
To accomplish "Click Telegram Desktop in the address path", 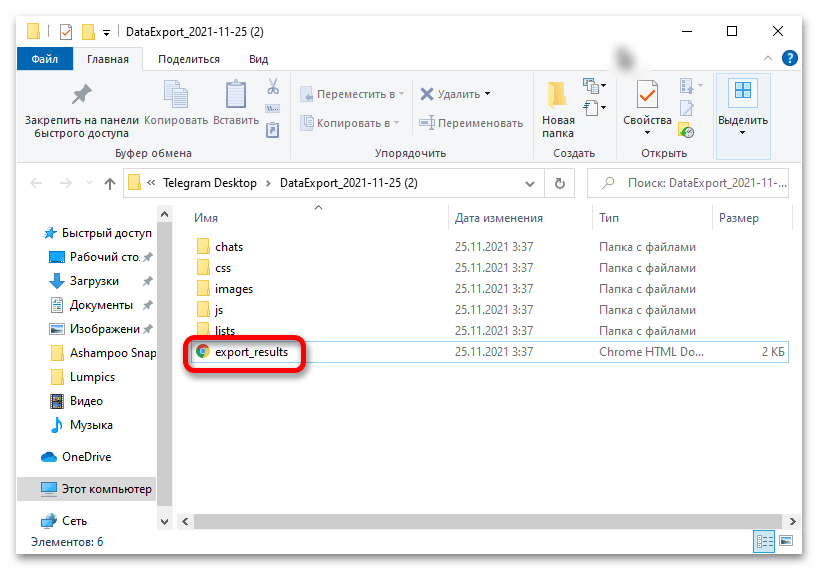I will (211, 183).
